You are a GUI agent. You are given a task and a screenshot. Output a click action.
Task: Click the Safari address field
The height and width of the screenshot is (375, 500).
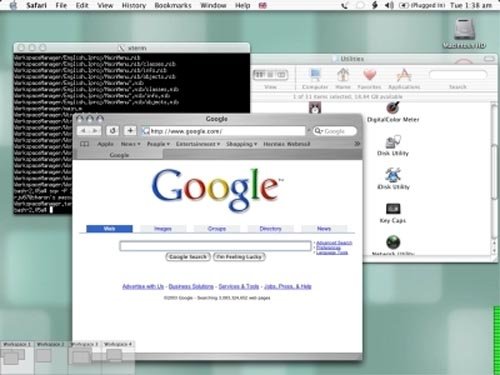(223, 131)
